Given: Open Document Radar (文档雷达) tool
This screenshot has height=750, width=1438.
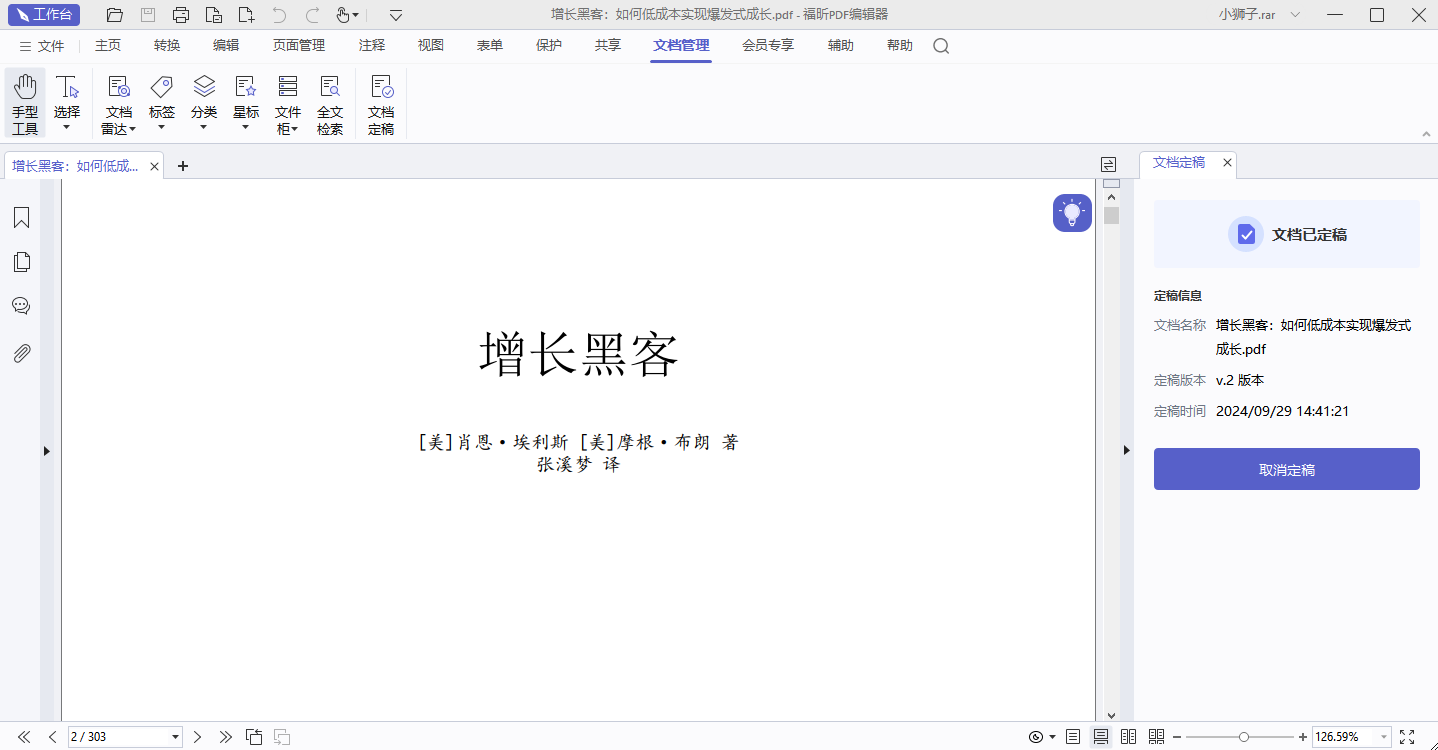Looking at the screenshot, I should [118, 103].
